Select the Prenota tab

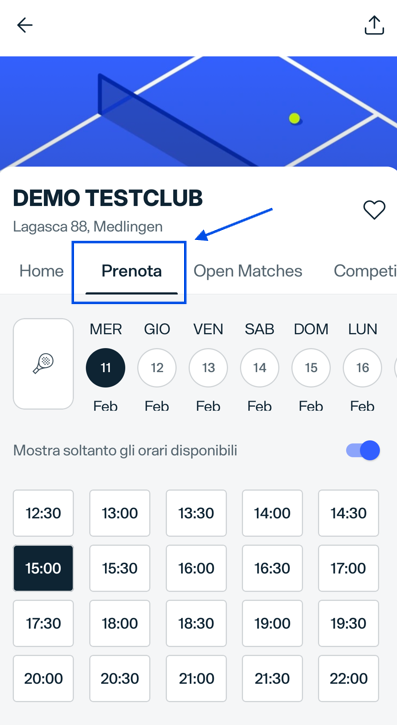pyautogui.click(x=132, y=271)
